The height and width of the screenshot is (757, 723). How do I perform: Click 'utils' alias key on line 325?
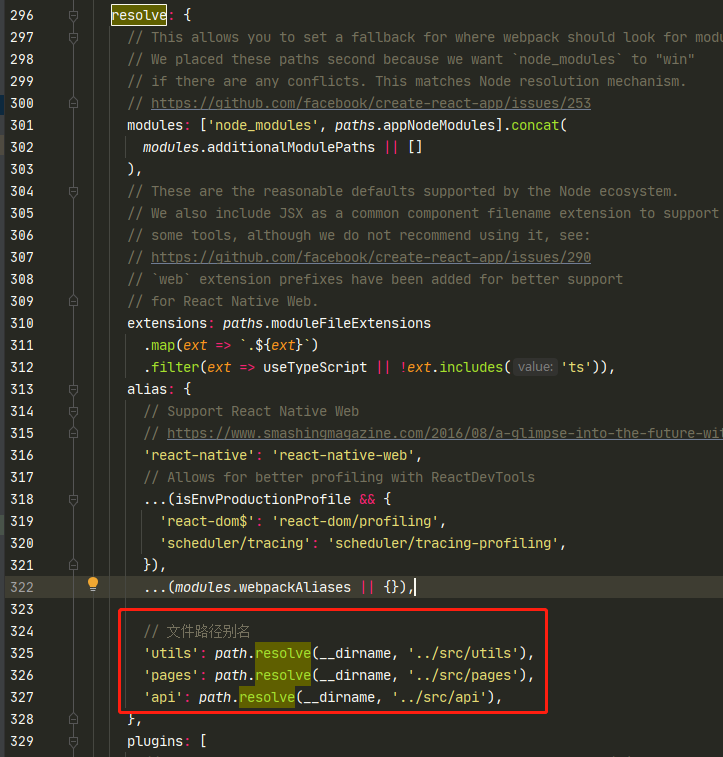(x=171, y=653)
